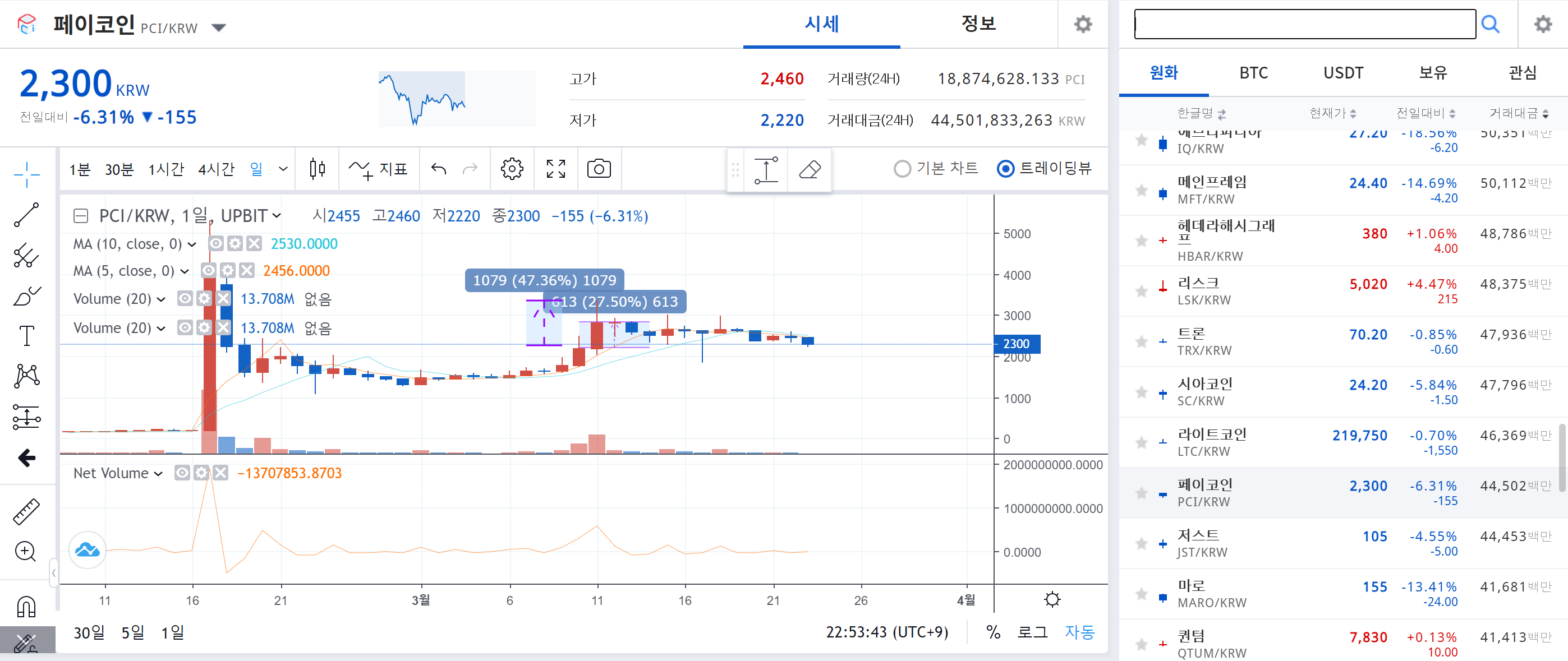Expand the 페이코인 PCI/KRW market dropdown
The width and height of the screenshot is (1568, 661).
[219, 27]
